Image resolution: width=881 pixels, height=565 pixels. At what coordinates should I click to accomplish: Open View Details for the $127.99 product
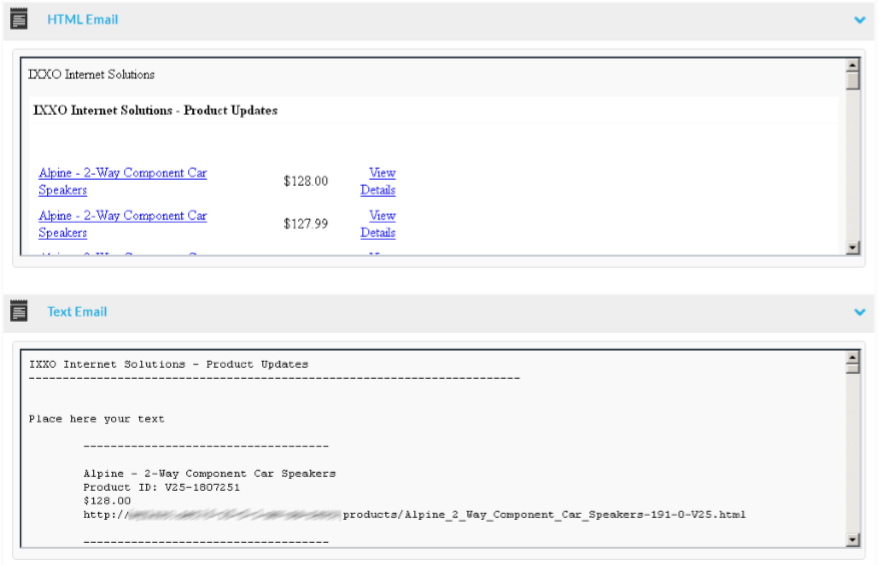378,224
